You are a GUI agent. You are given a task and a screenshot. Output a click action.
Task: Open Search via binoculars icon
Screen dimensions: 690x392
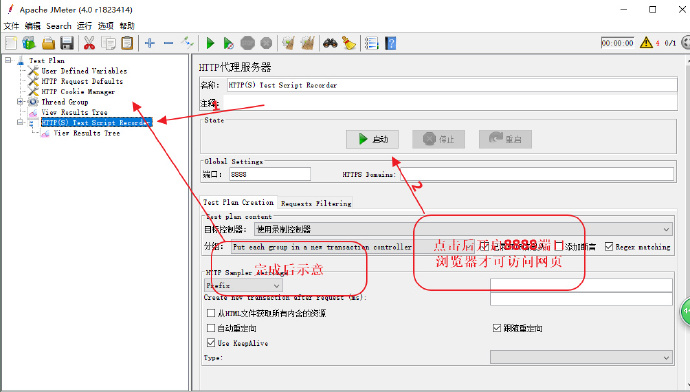click(x=330, y=43)
